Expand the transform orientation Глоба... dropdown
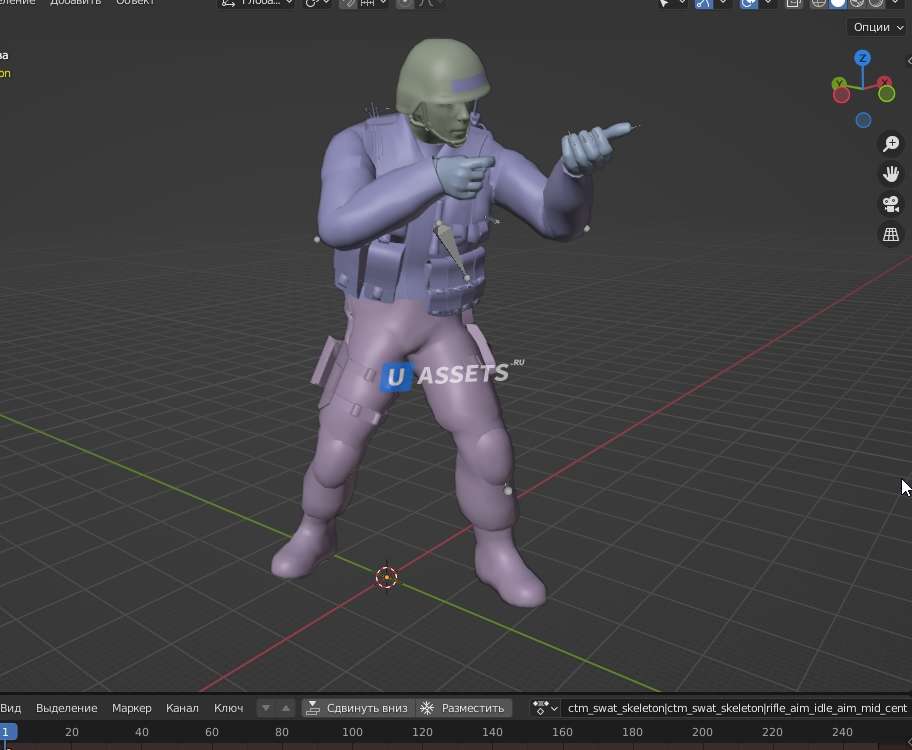Screen dimensions: 912x750 click(x=257, y=3)
